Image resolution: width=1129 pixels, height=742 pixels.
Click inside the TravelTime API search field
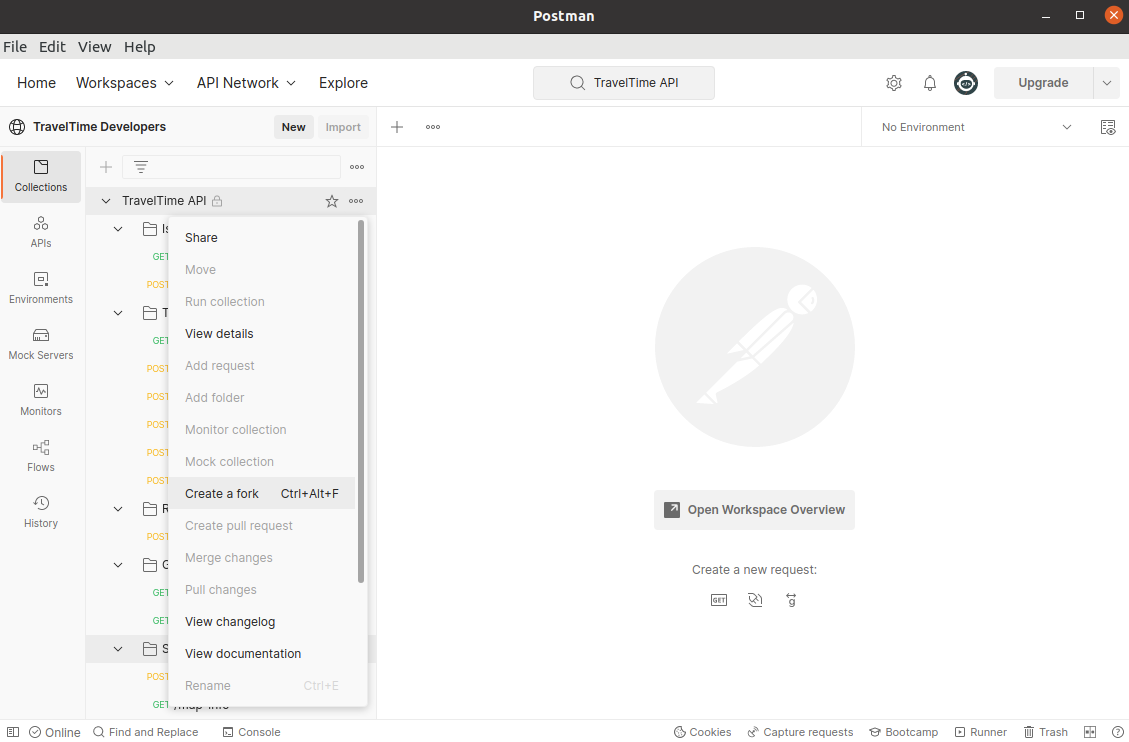click(x=623, y=83)
